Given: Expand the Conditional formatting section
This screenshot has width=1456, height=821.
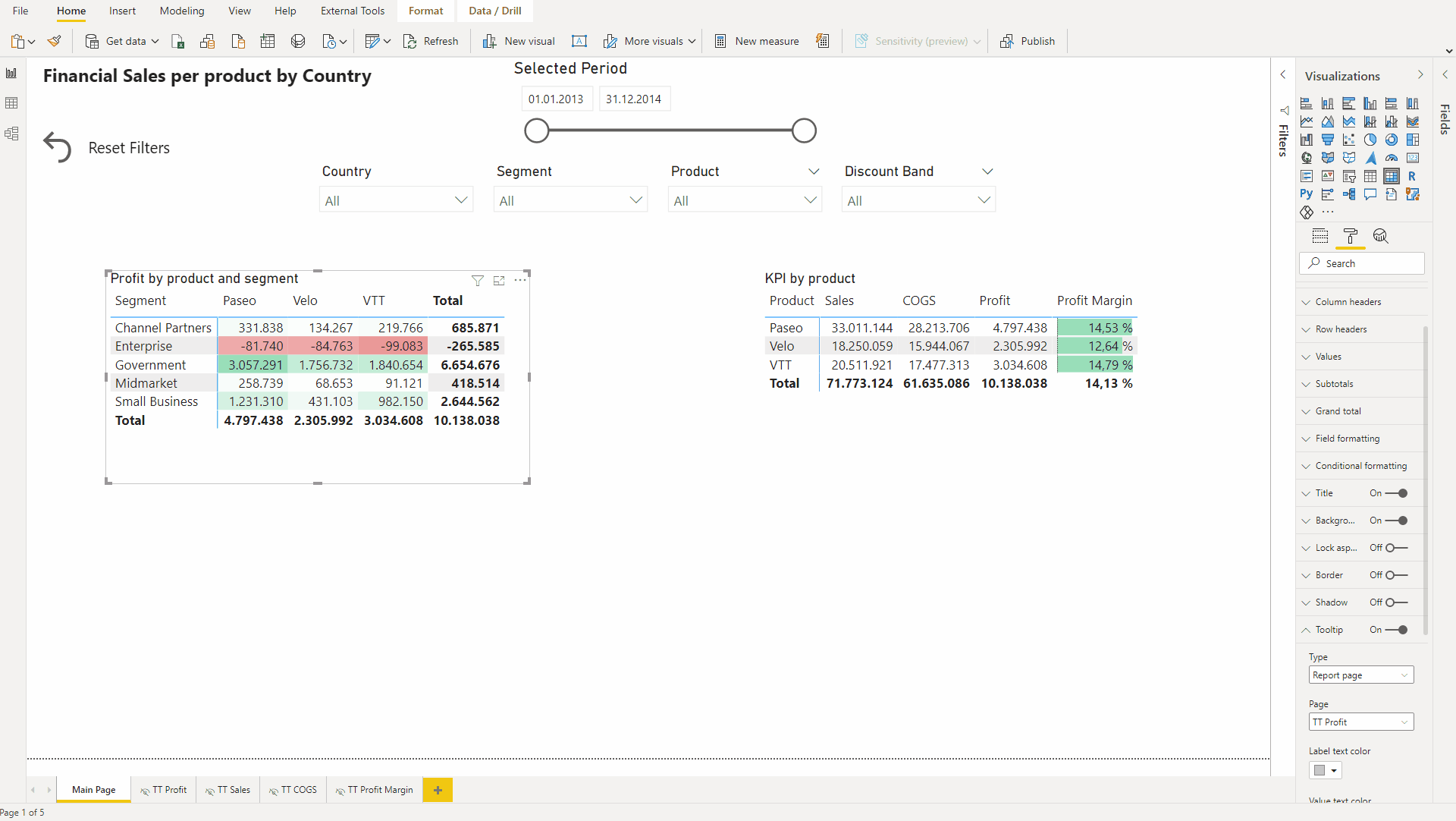Looking at the screenshot, I should coord(1360,466).
